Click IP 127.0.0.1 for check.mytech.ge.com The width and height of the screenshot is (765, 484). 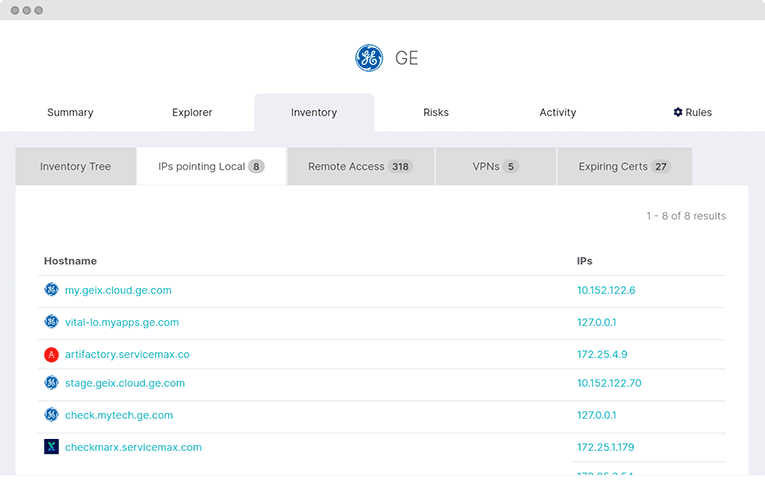tap(596, 416)
